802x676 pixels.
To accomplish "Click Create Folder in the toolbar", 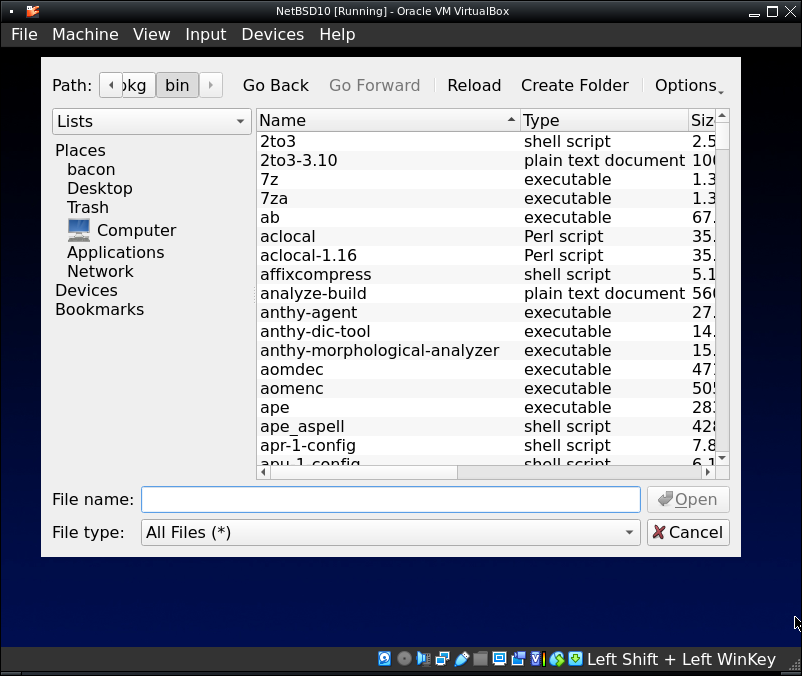I will click(574, 85).
